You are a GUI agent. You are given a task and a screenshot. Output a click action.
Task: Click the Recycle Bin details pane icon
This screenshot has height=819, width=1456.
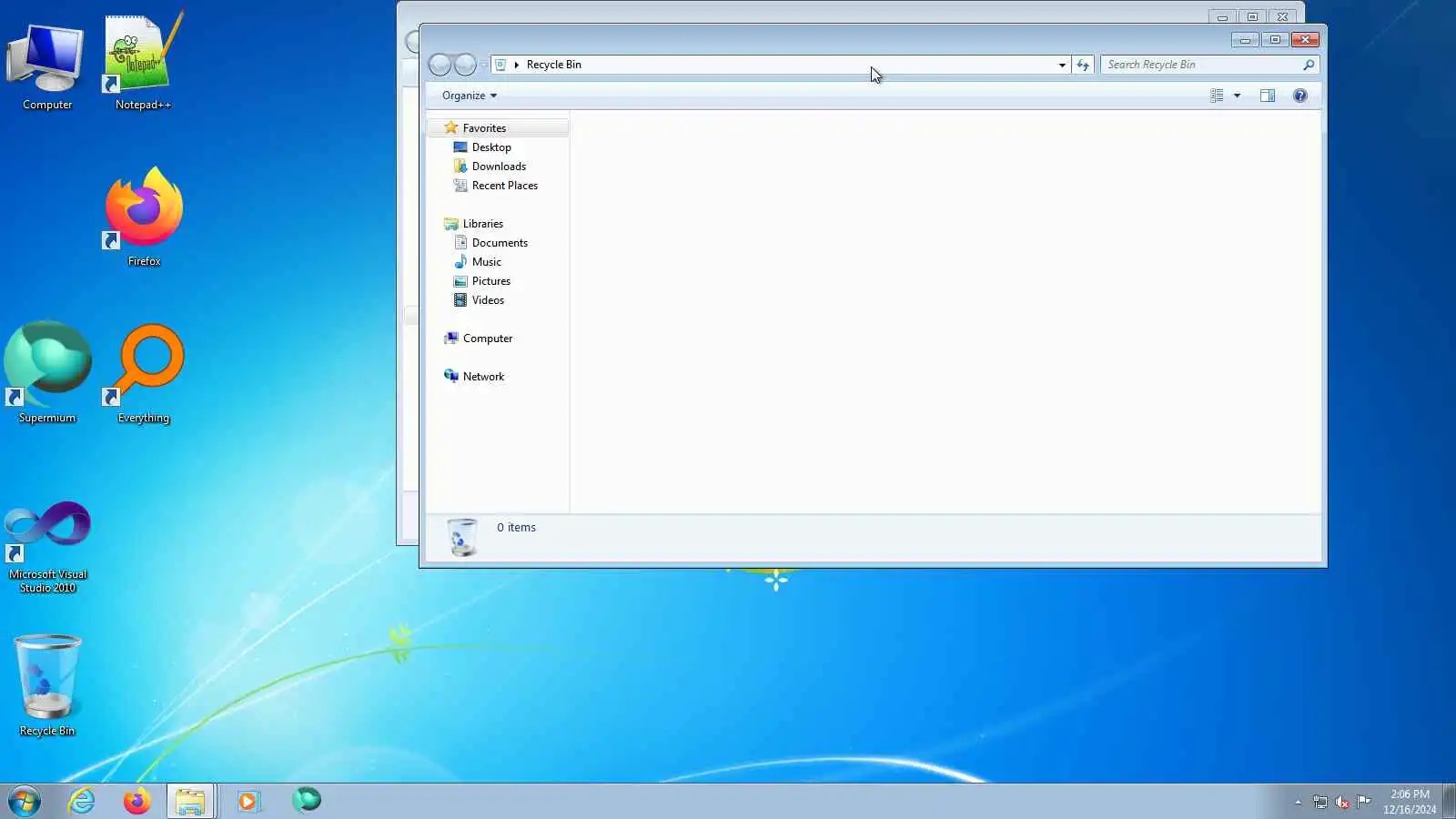pyautogui.click(x=462, y=537)
